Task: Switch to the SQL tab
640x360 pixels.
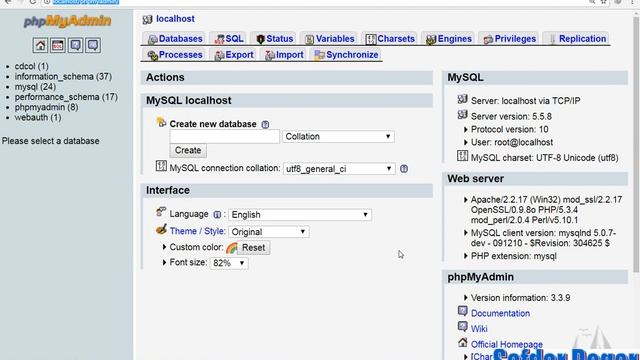Action: point(229,39)
